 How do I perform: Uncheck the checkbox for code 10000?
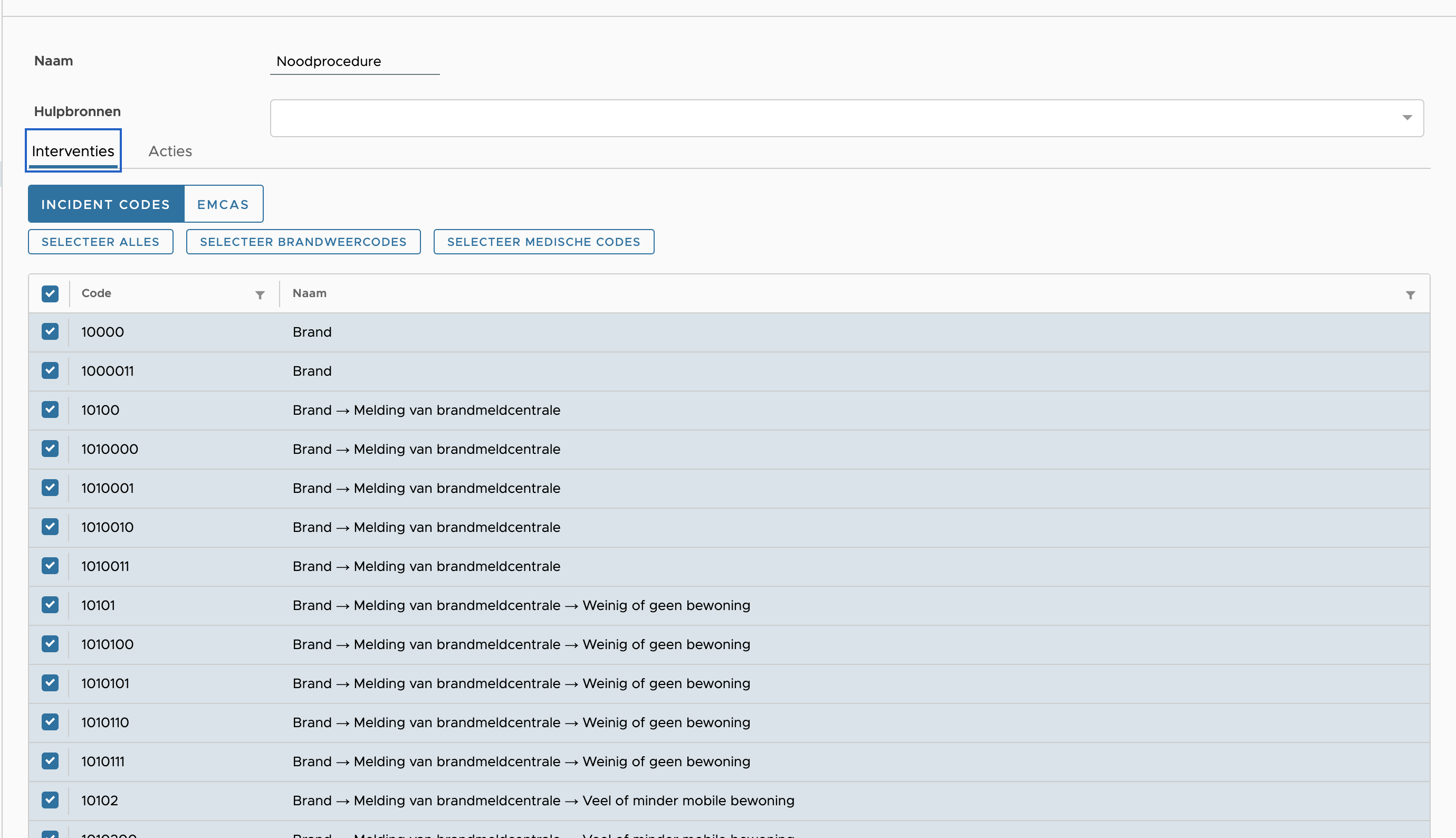pyautogui.click(x=50, y=331)
